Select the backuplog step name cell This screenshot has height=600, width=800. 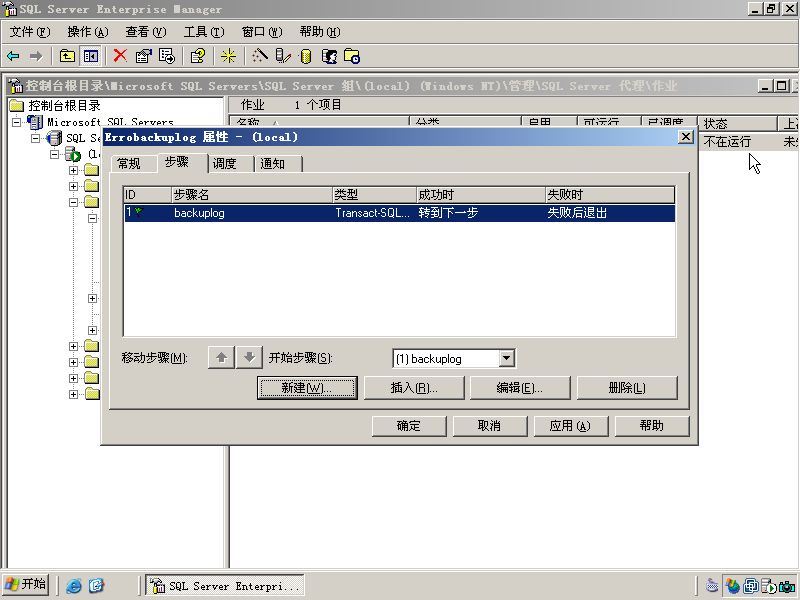tap(199, 213)
